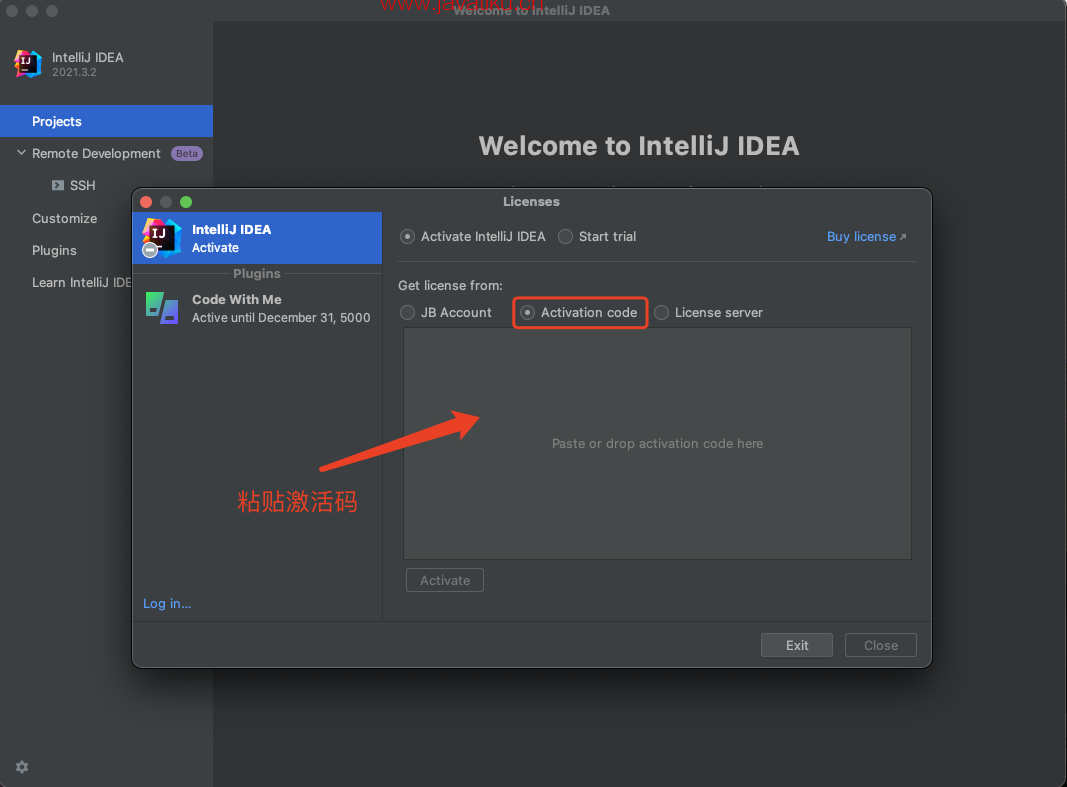Image resolution: width=1067 pixels, height=787 pixels.
Task: Click the IntelliJ IDEA logo in welcome sidebar
Action: tap(28, 64)
